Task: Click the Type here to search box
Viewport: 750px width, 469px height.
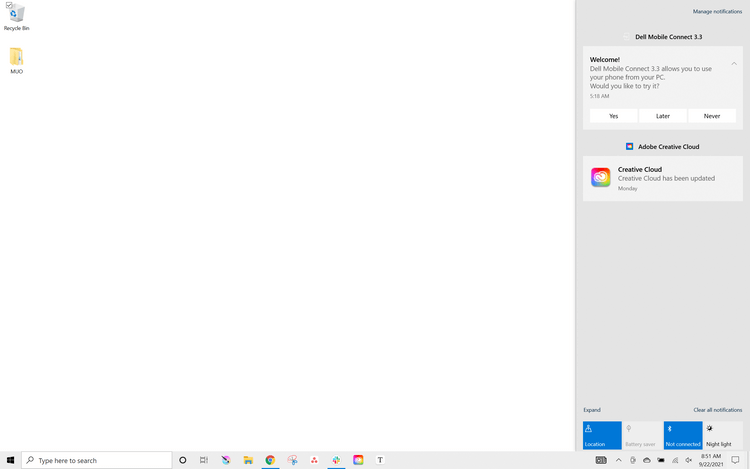Action: [97, 460]
